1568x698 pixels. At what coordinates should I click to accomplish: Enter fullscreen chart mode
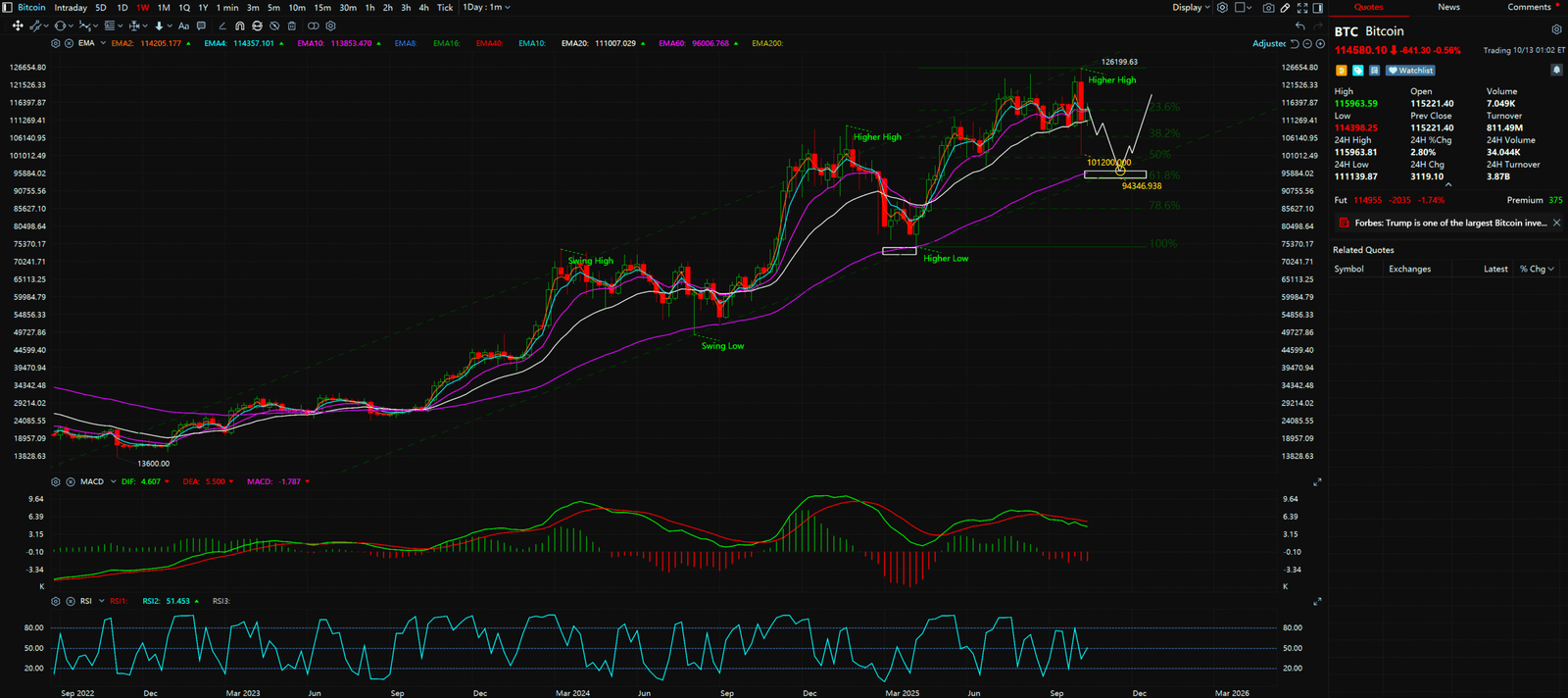point(1301,8)
